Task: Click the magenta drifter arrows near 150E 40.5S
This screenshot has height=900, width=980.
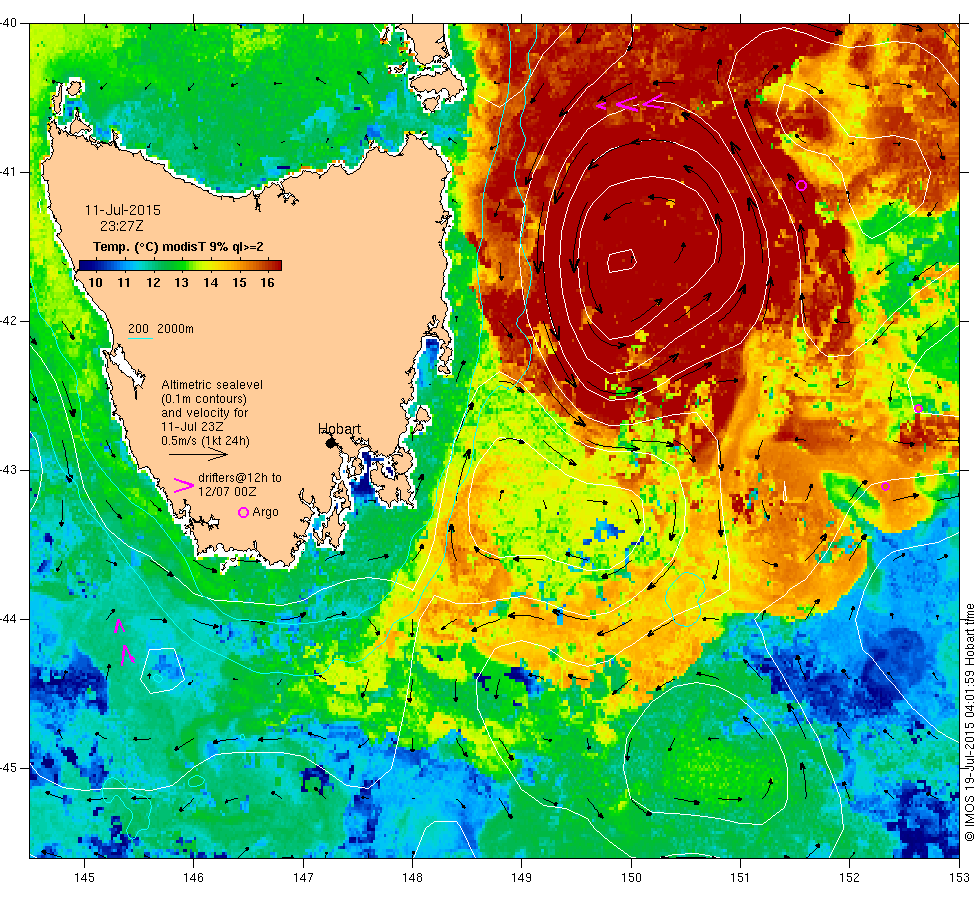Action: (630, 102)
